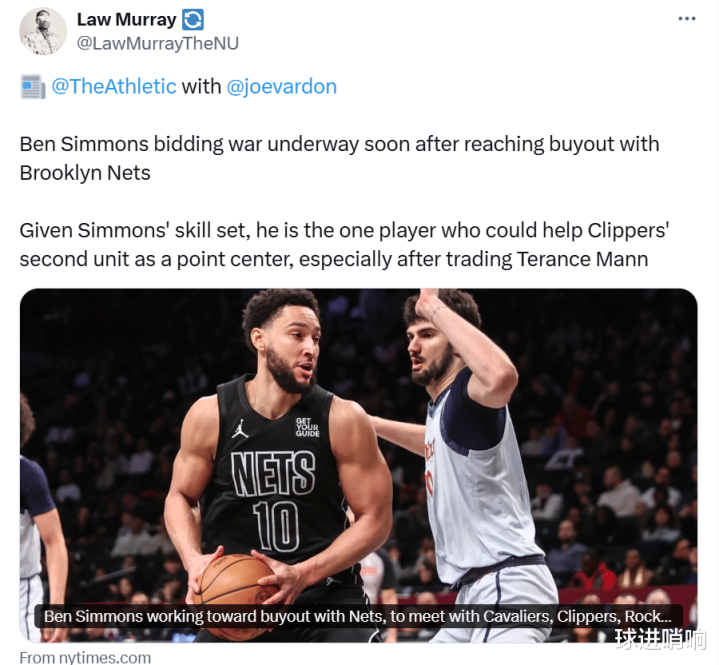719x665 pixels.
Task: Click the overlay caption about Simmons buyout
Action: (x=358, y=616)
